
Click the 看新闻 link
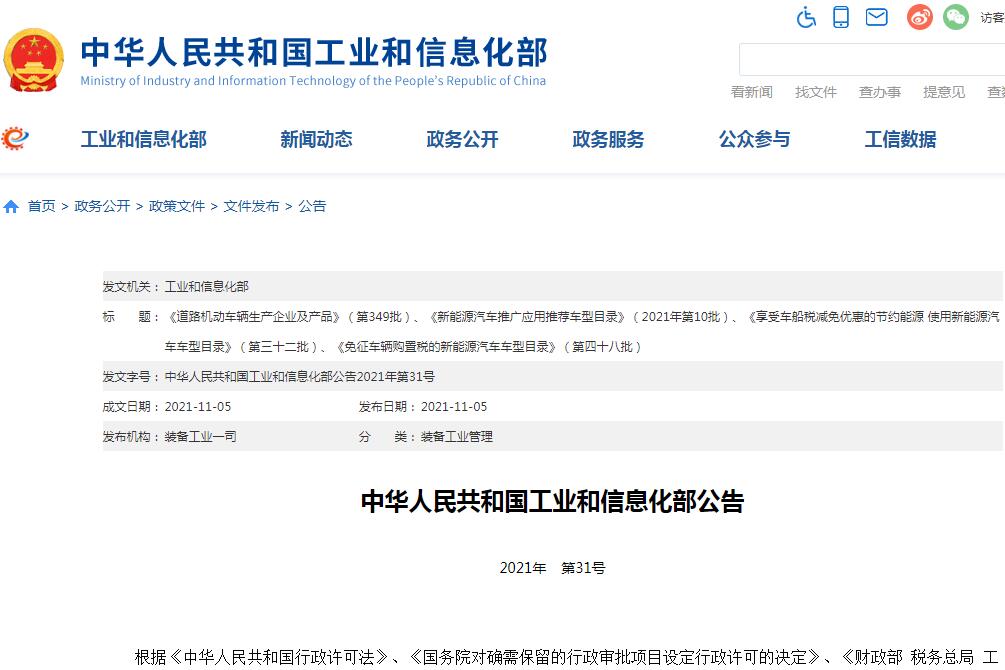click(x=751, y=92)
